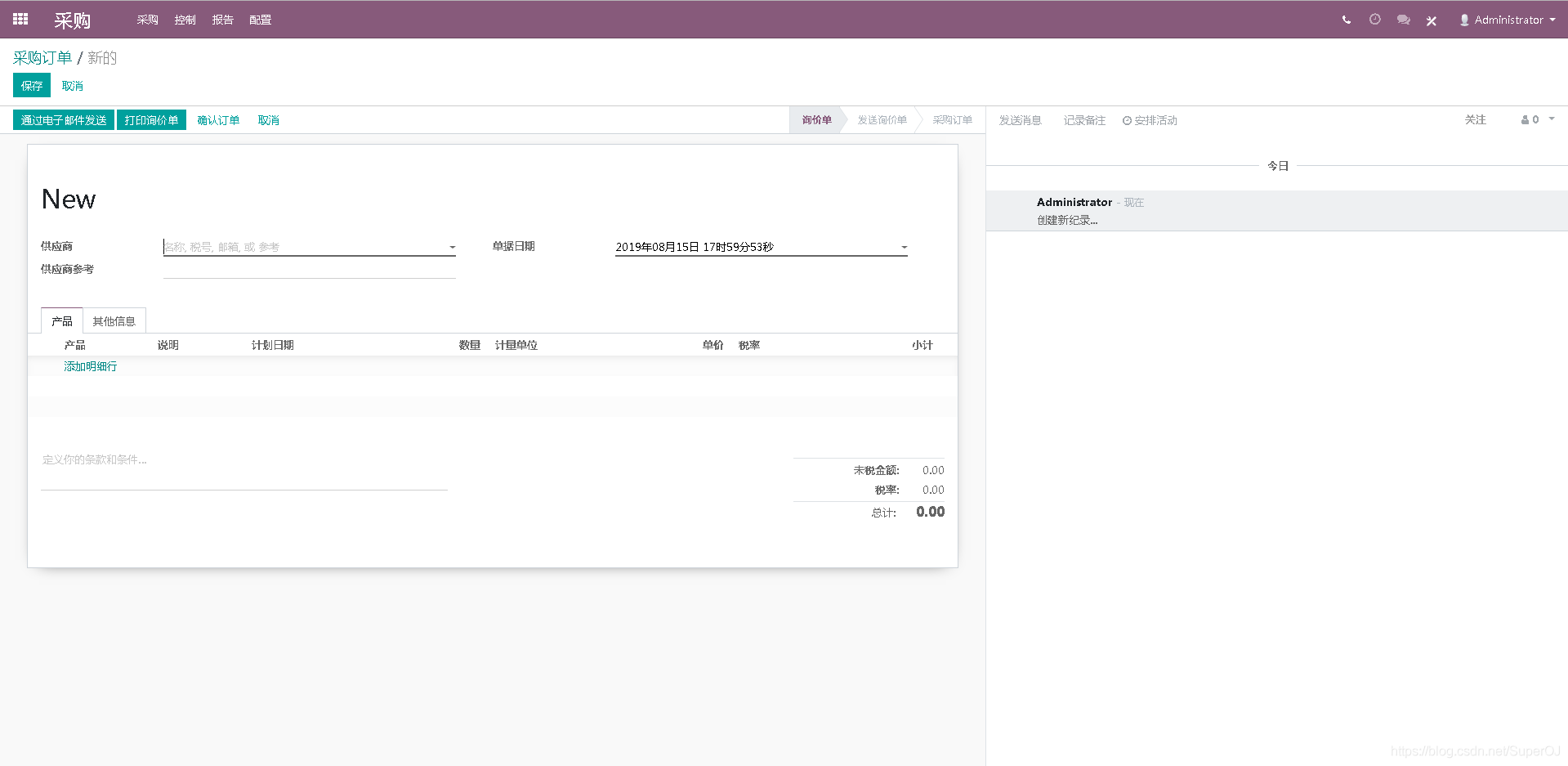Expand the Administrator user menu

1508,20
